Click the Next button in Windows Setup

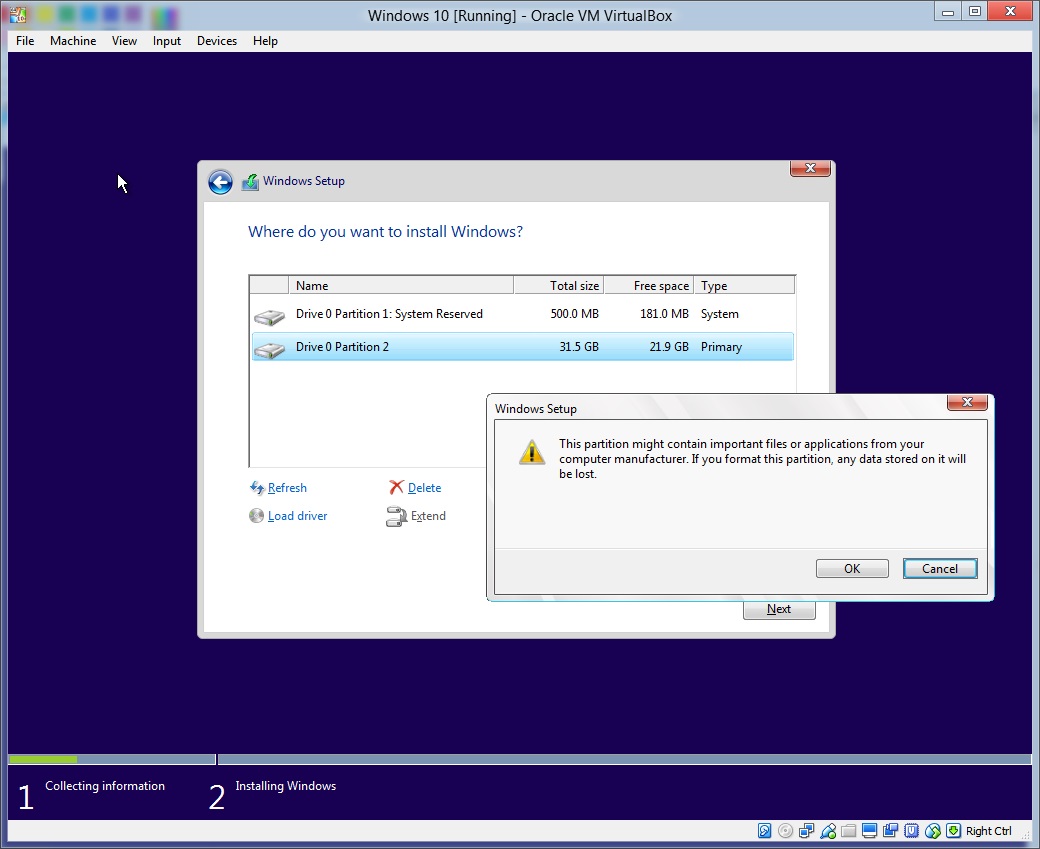(x=779, y=610)
